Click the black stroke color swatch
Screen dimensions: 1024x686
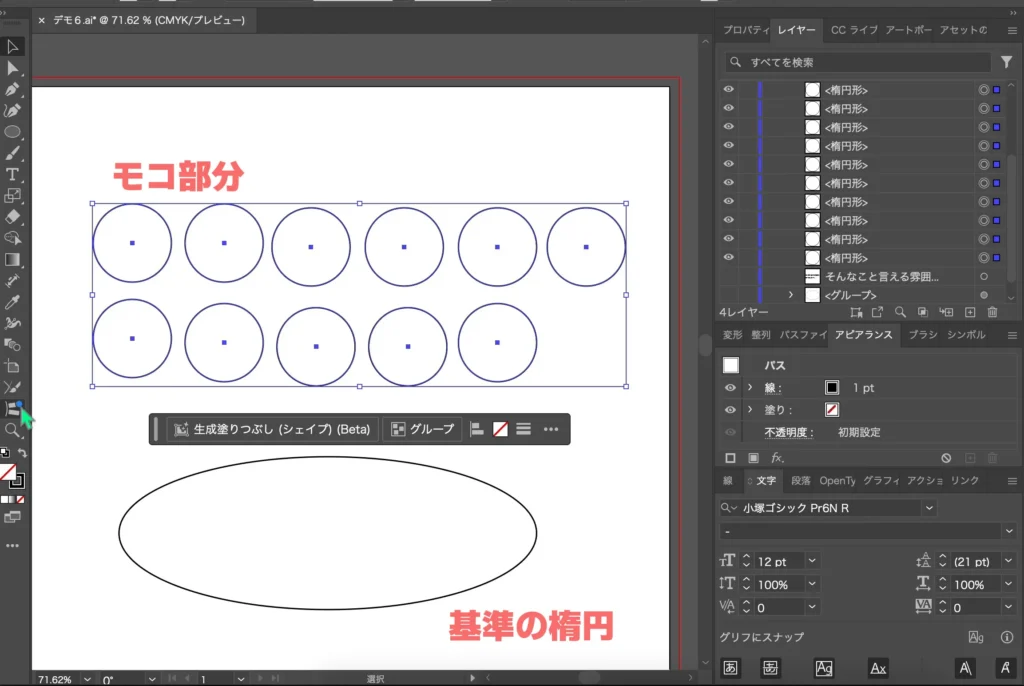click(x=832, y=388)
